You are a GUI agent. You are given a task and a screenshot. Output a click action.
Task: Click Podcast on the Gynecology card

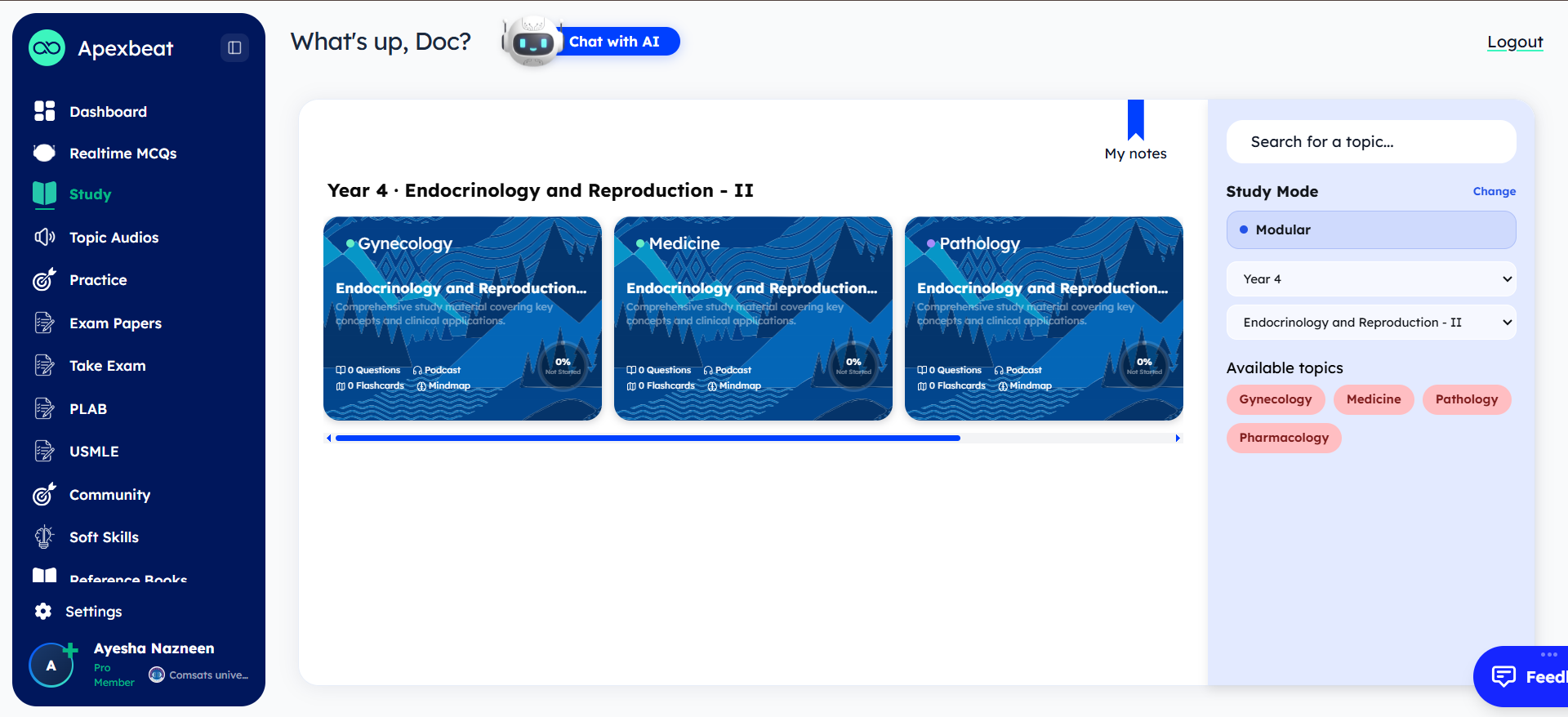pos(437,370)
